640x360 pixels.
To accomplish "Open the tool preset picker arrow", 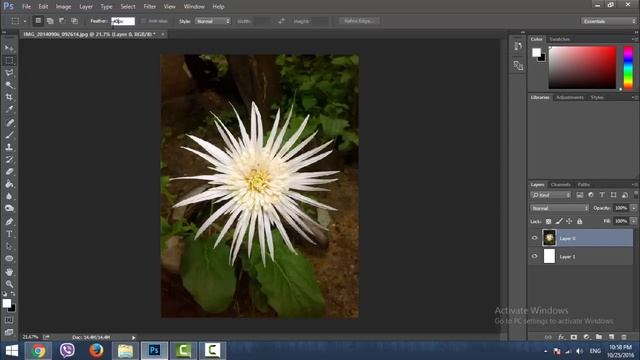I will pyautogui.click(x=25, y=21).
